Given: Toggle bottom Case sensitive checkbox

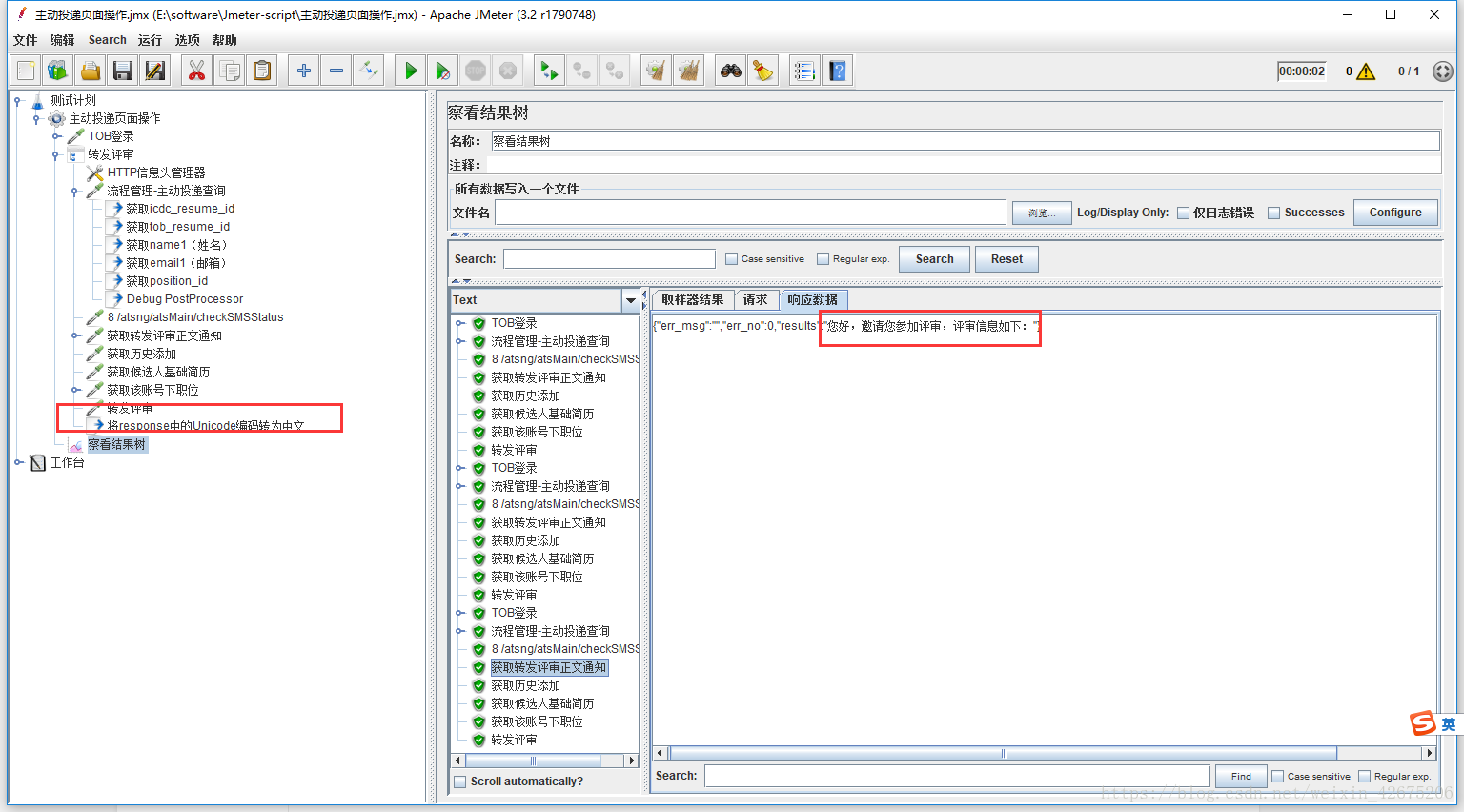Looking at the screenshot, I should 1277,777.
